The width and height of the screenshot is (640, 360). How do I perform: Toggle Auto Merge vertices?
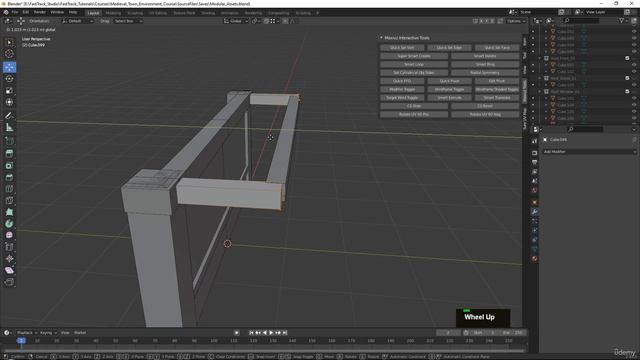pos(500,21)
